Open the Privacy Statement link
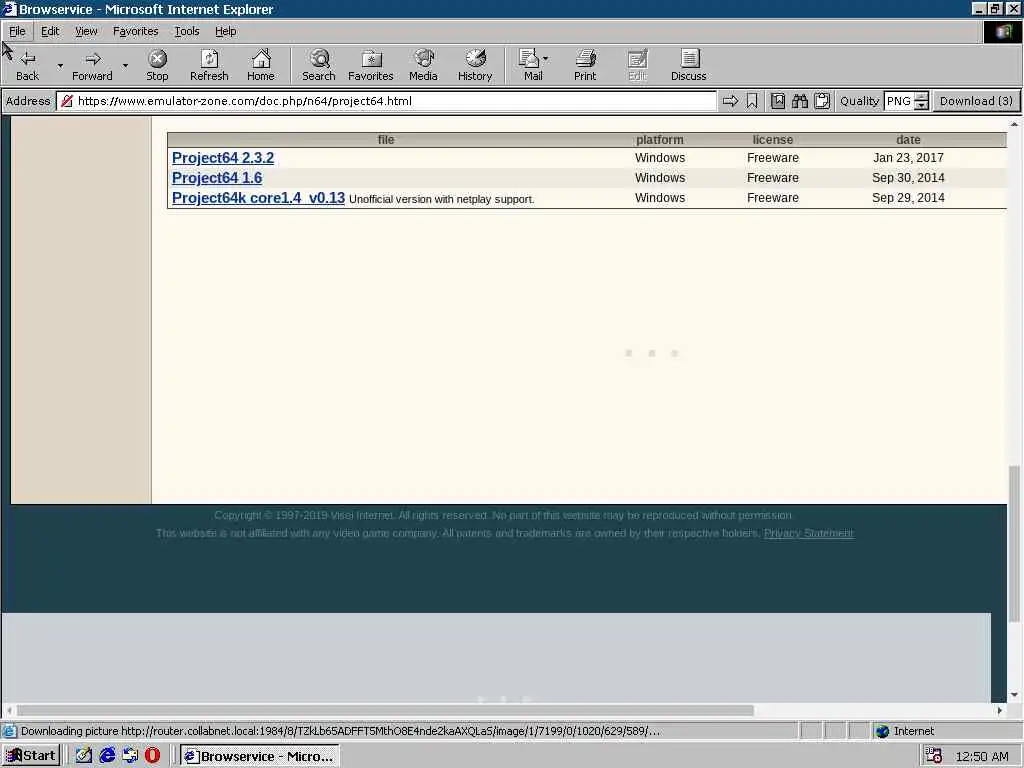This screenshot has height=768, width=1024. pyautogui.click(x=808, y=533)
